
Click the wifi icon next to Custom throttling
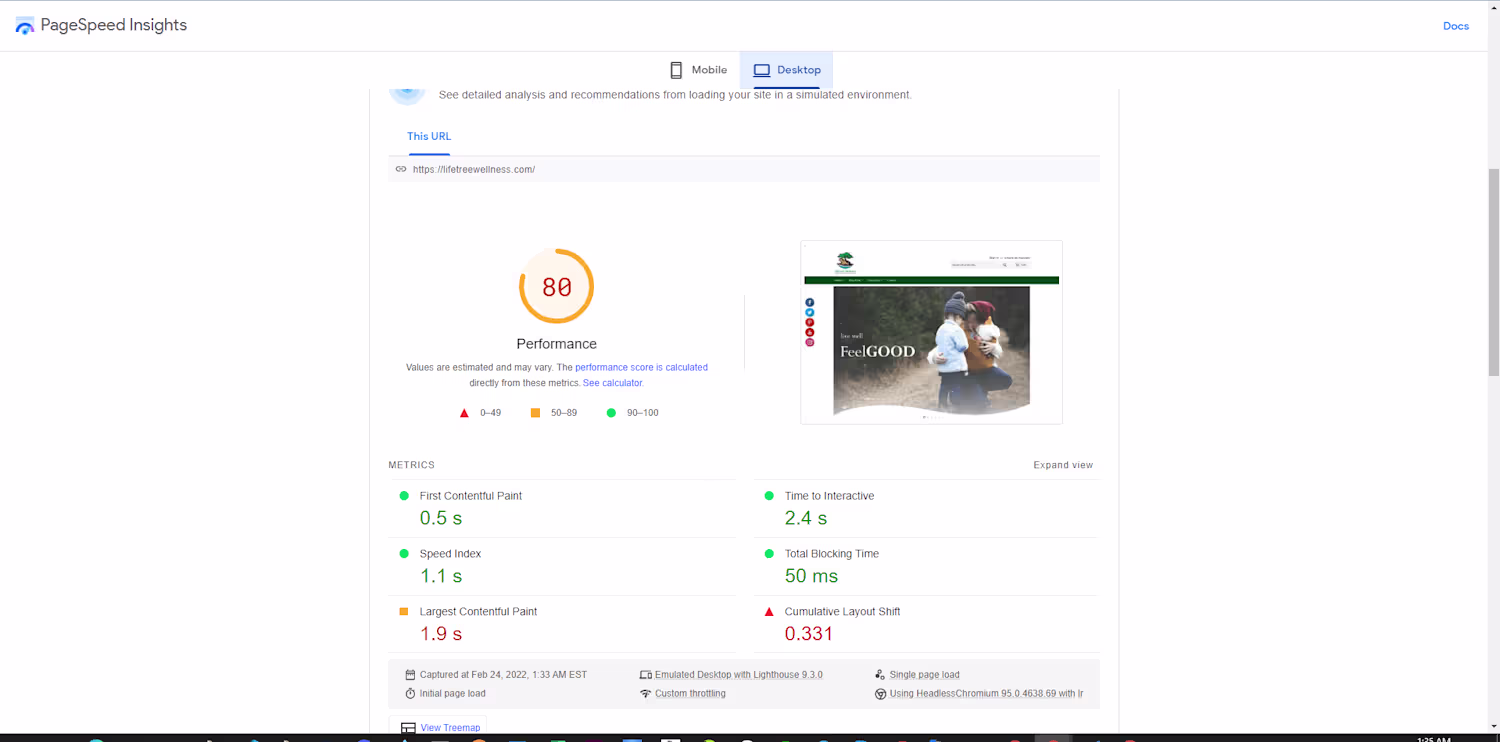point(645,694)
